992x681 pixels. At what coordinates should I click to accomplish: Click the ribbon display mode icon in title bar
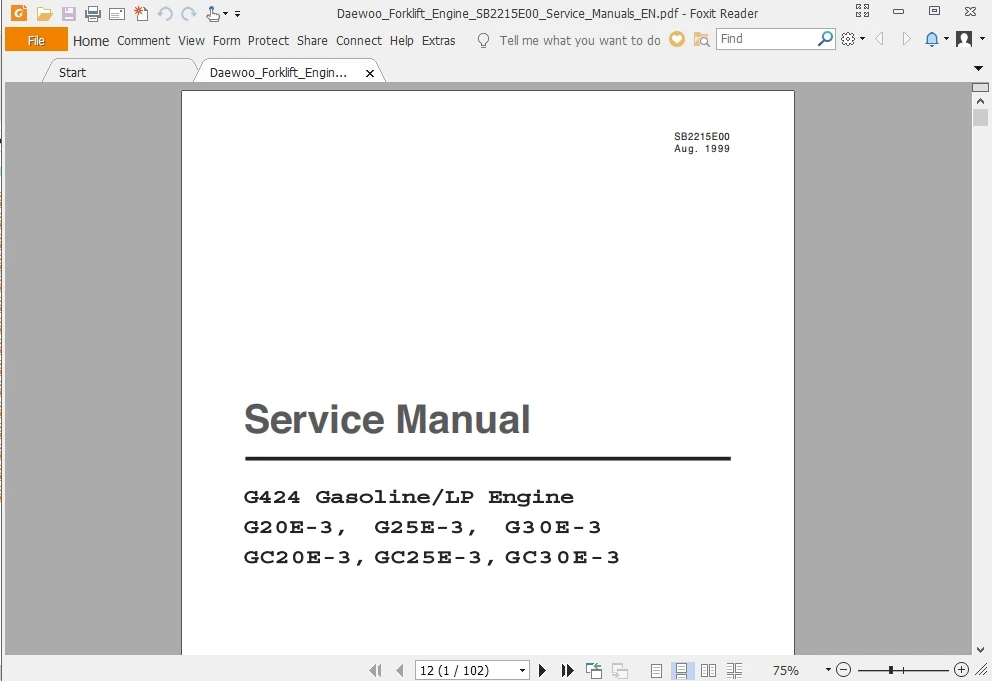click(862, 11)
